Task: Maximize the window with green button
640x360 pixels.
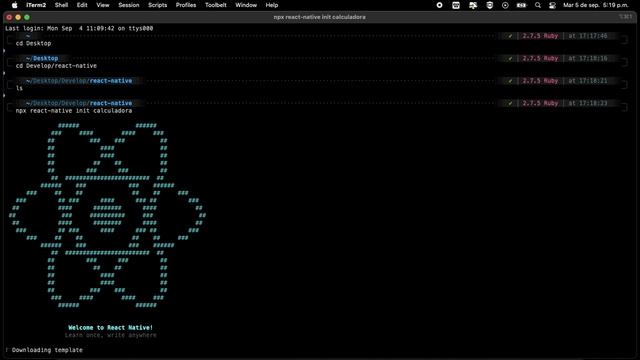Action: pyautogui.click(x=27, y=17)
